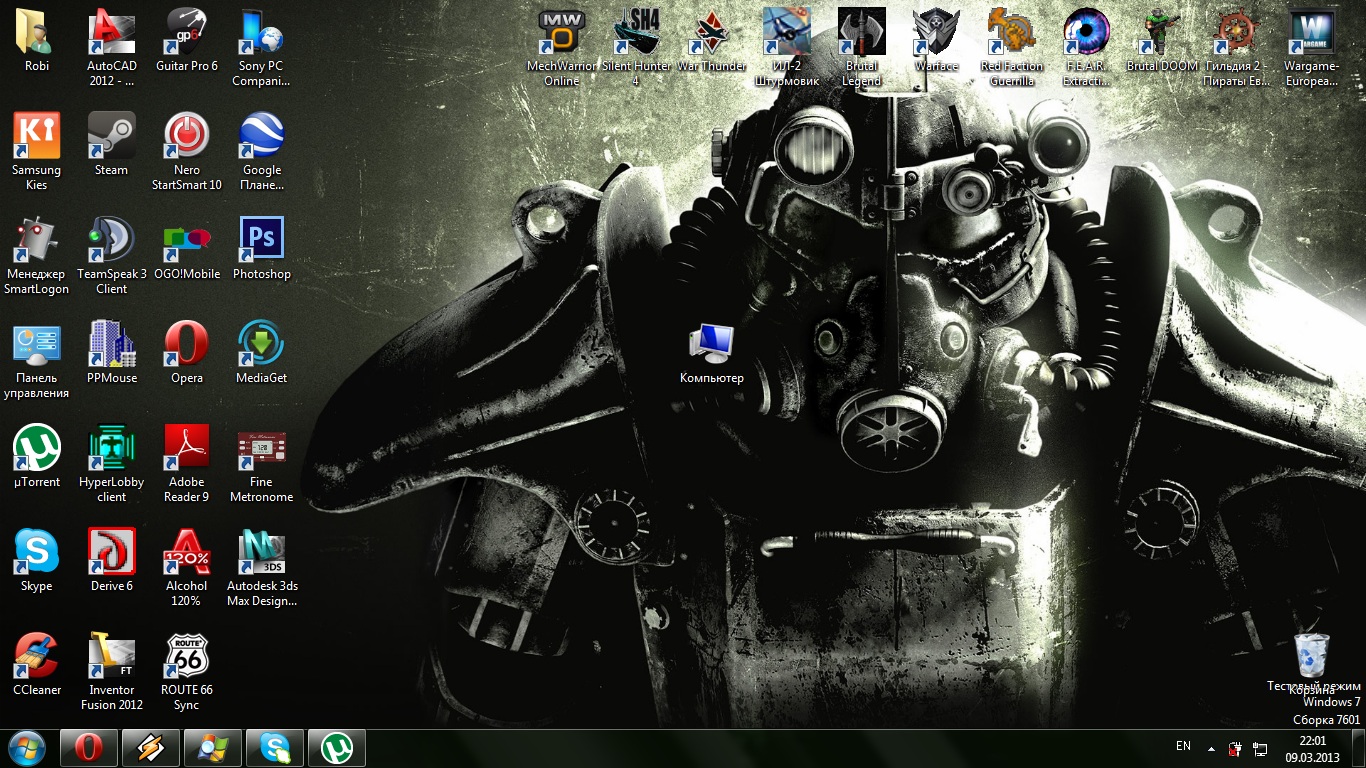Image resolution: width=1366 pixels, height=768 pixels.
Task: Click the War Thunder game shortcut
Action: (x=711, y=32)
